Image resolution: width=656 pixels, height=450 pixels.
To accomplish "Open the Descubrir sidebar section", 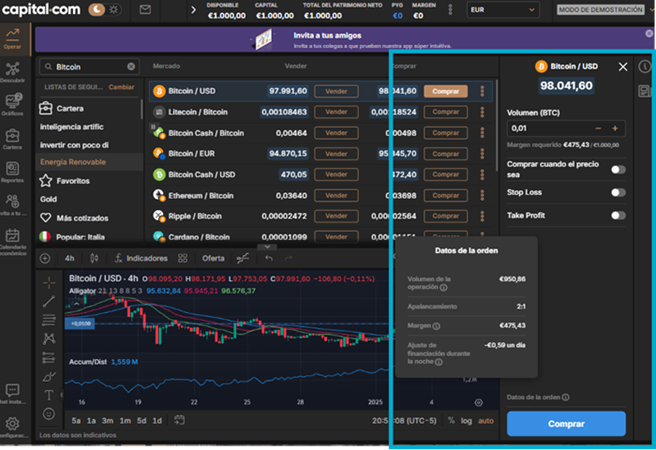I will (x=13, y=72).
